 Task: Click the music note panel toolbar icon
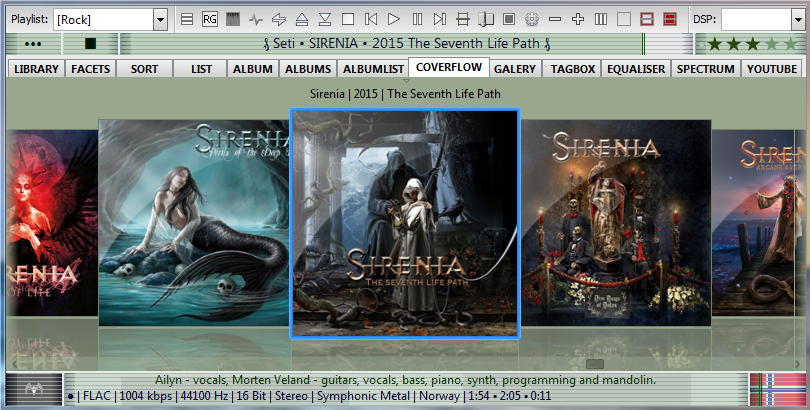click(486, 20)
